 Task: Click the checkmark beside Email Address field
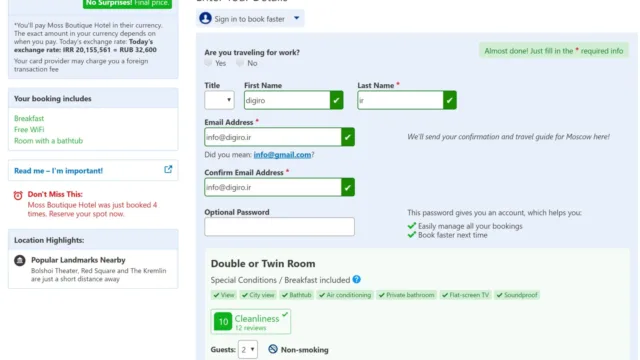(x=348, y=137)
